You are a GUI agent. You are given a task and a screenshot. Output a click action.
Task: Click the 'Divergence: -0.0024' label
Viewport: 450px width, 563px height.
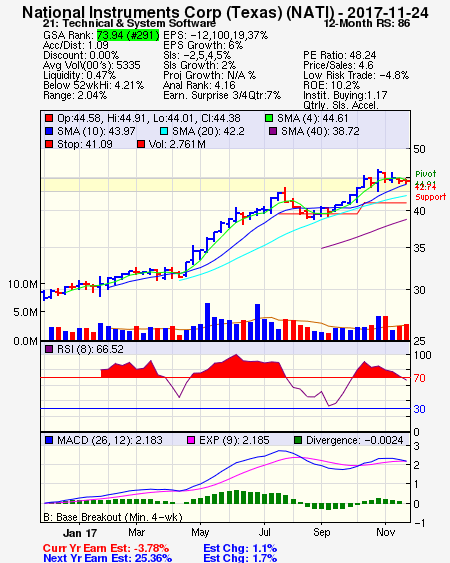[354, 440]
